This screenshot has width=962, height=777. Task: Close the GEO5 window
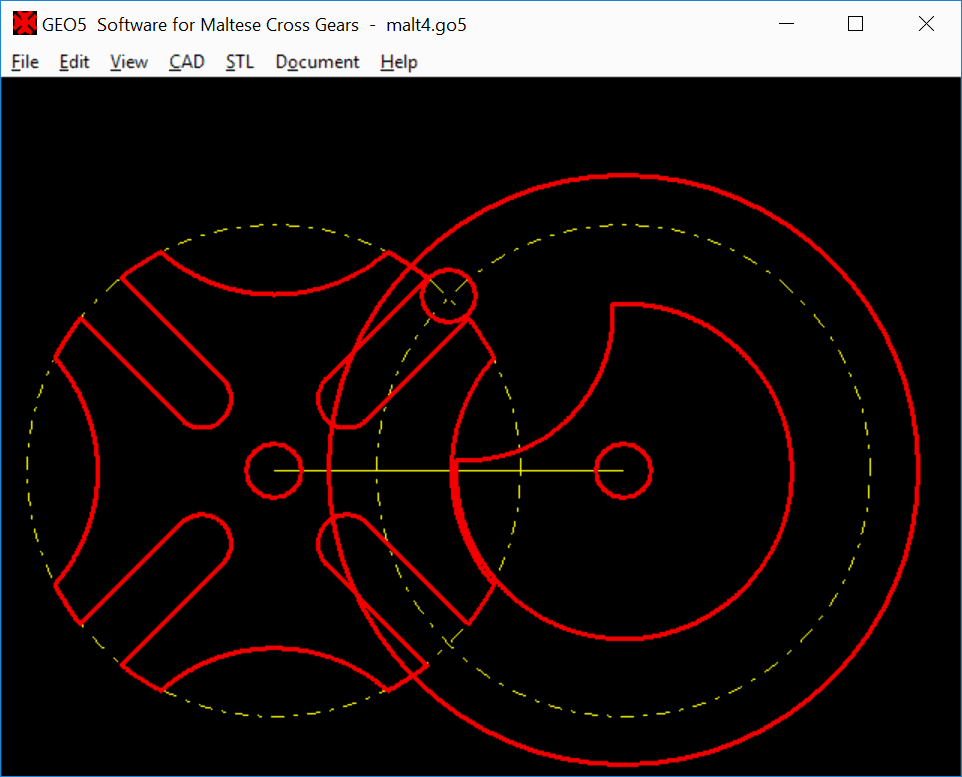point(926,25)
